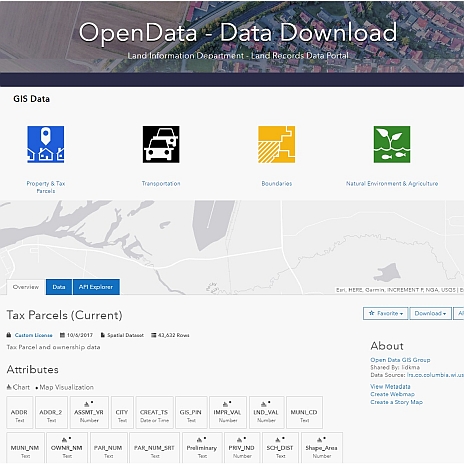Click the 'Tax Parcels (Current)' title
The width and height of the screenshot is (464, 464).
(x=64, y=315)
